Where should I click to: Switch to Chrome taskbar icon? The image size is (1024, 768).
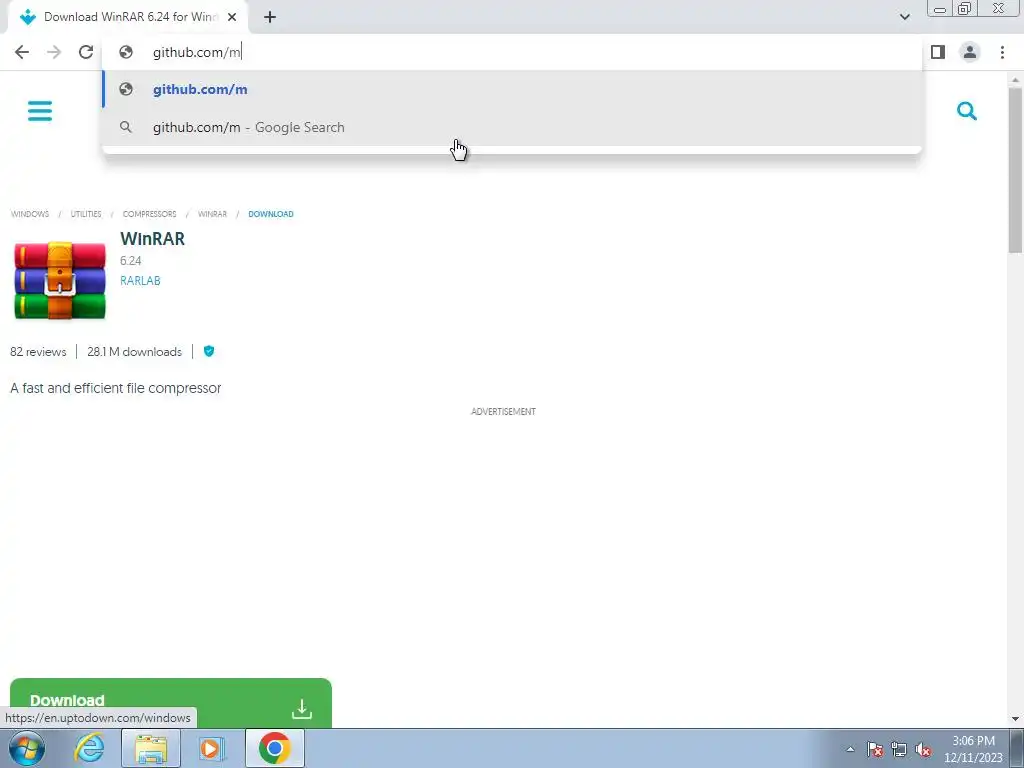pyautogui.click(x=275, y=748)
